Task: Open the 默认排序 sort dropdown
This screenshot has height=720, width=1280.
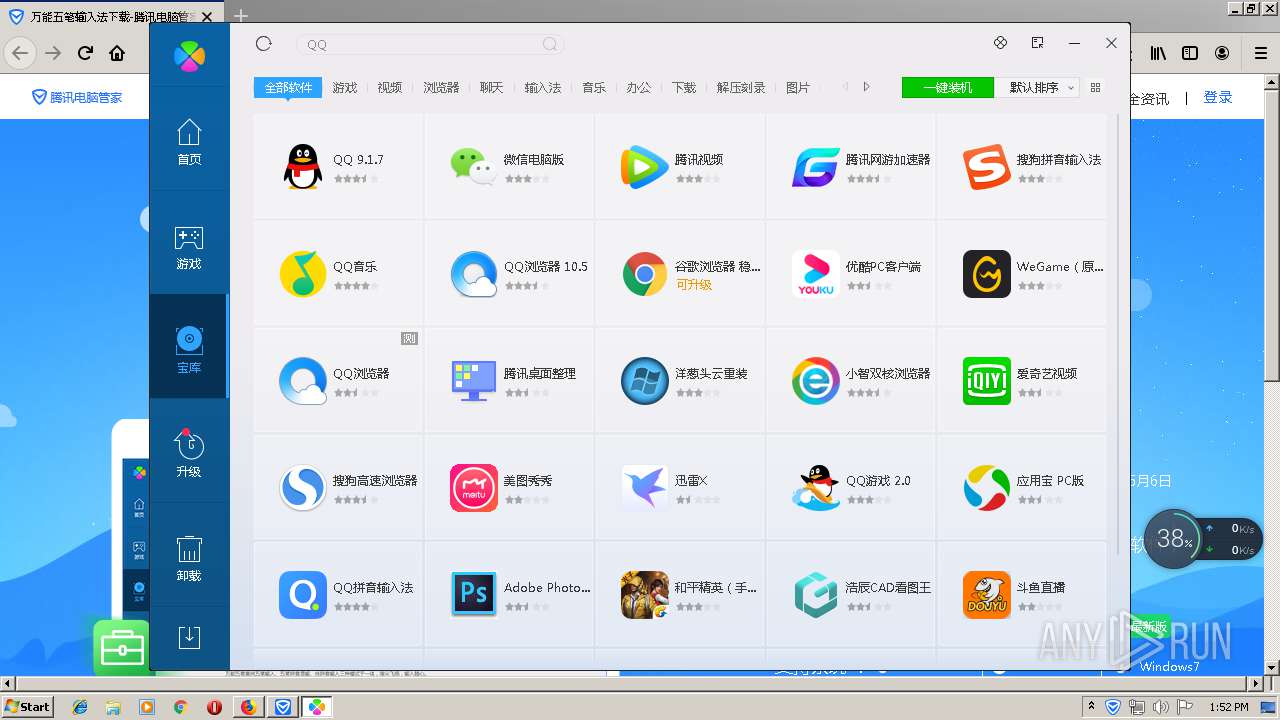Action: coord(1039,88)
